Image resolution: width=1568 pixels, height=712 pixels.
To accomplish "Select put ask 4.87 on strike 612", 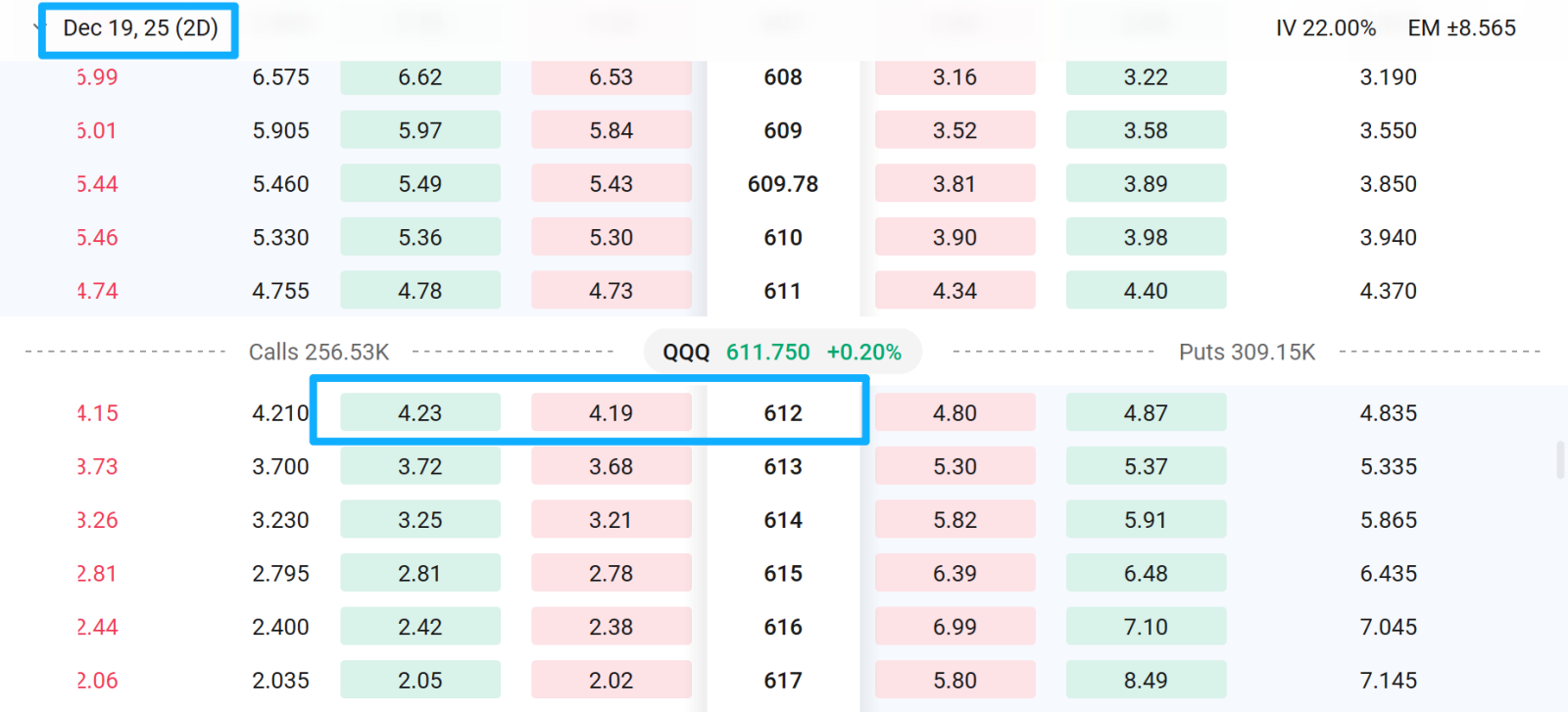I will point(1146,413).
